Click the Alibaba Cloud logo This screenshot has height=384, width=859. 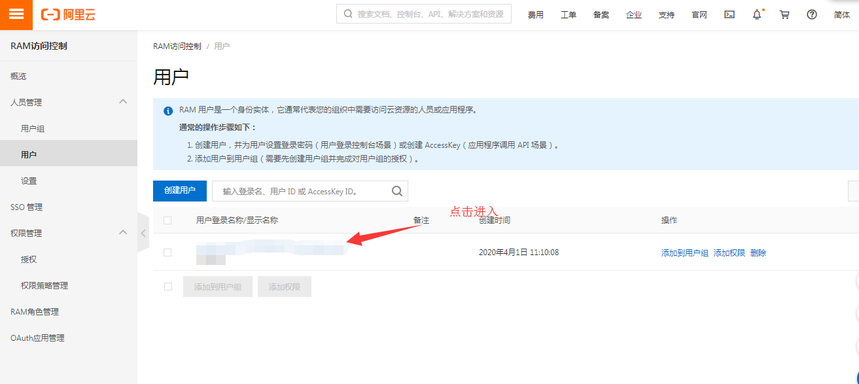(68, 15)
